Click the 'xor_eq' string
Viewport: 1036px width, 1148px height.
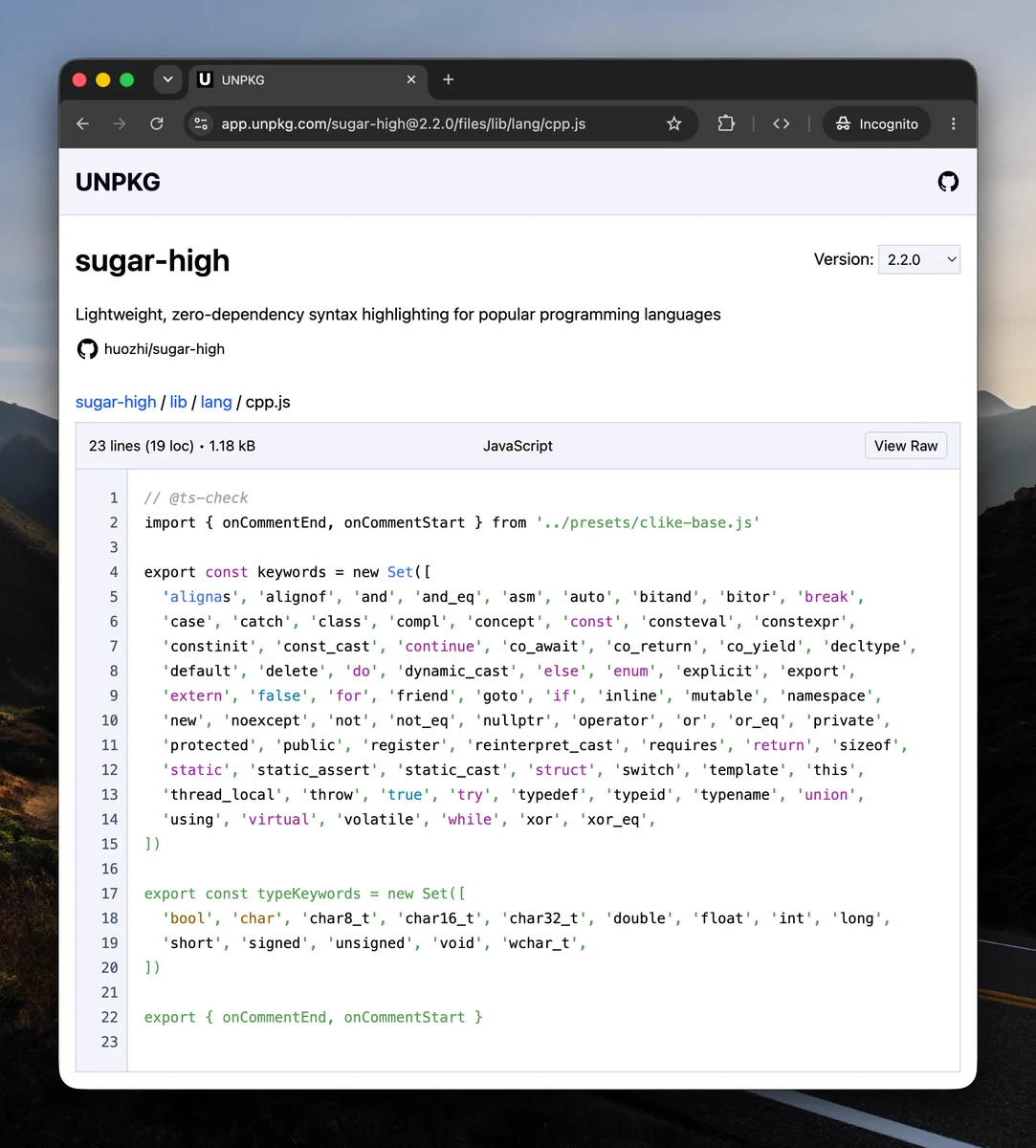(x=613, y=820)
